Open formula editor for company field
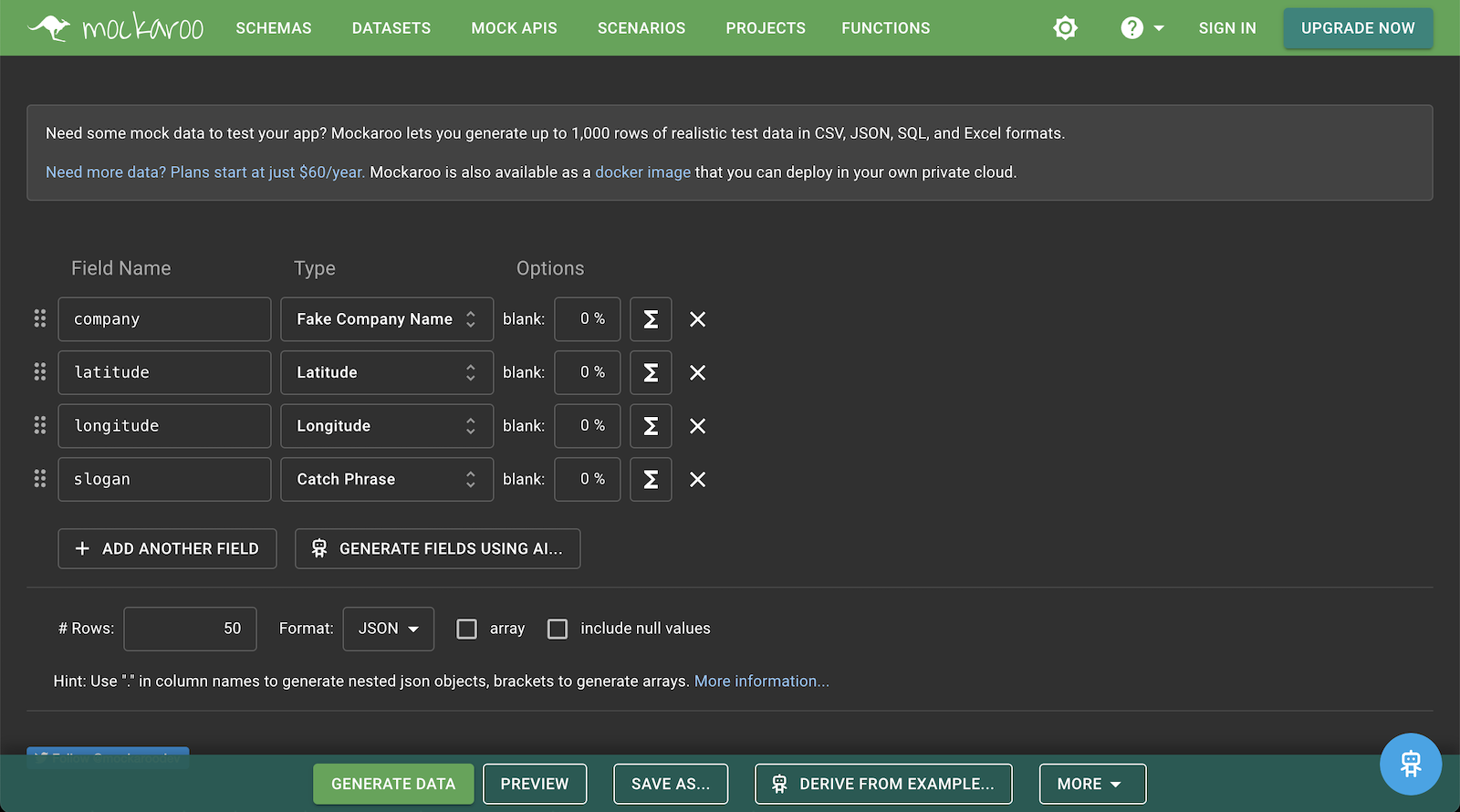This screenshot has width=1460, height=812. (x=651, y=319)
